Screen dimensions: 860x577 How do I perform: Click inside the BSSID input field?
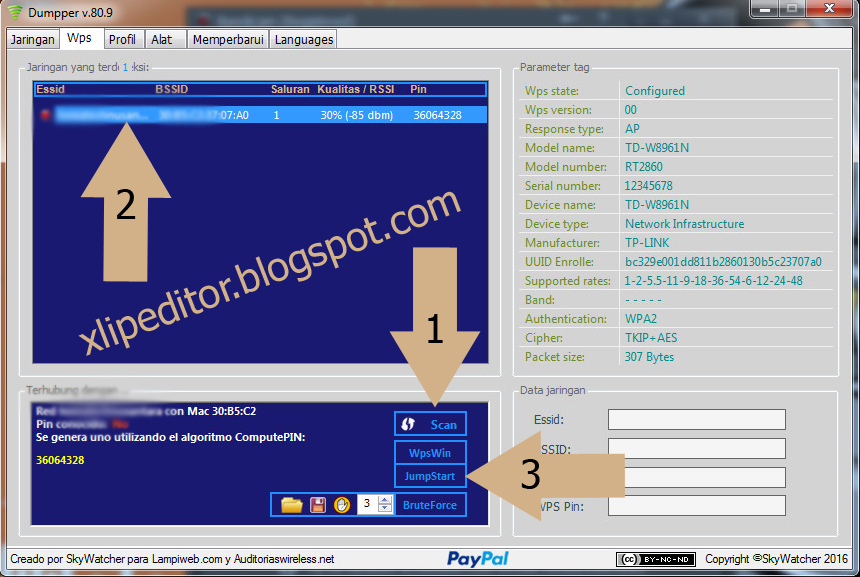pyautogui.click(x=697, y=448)
